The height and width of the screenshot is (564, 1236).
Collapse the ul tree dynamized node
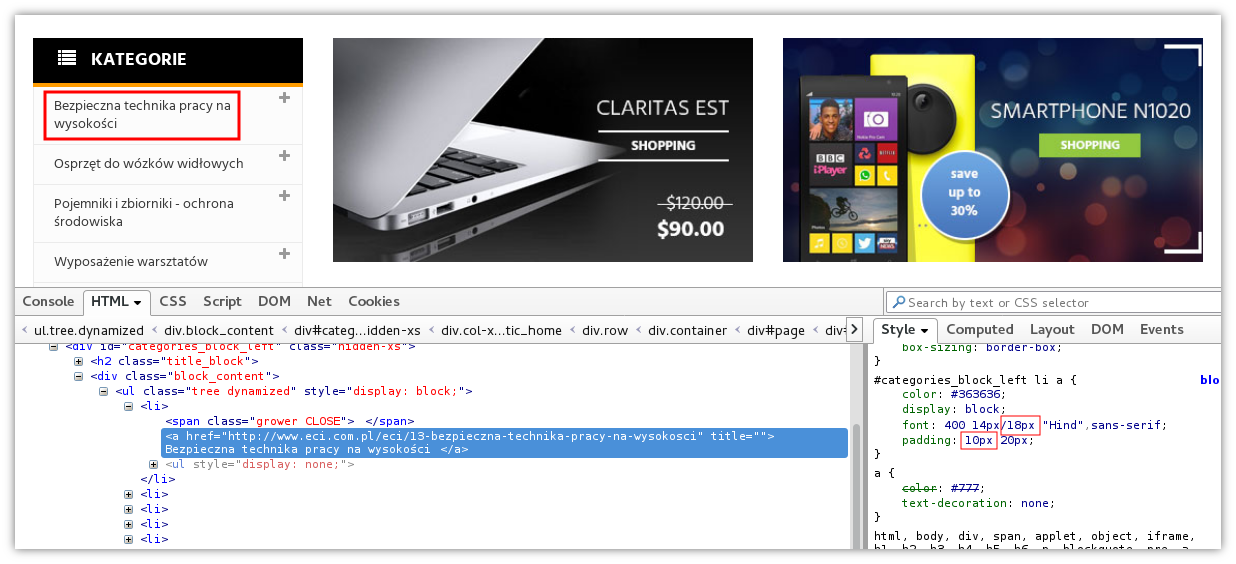(103, 391)
